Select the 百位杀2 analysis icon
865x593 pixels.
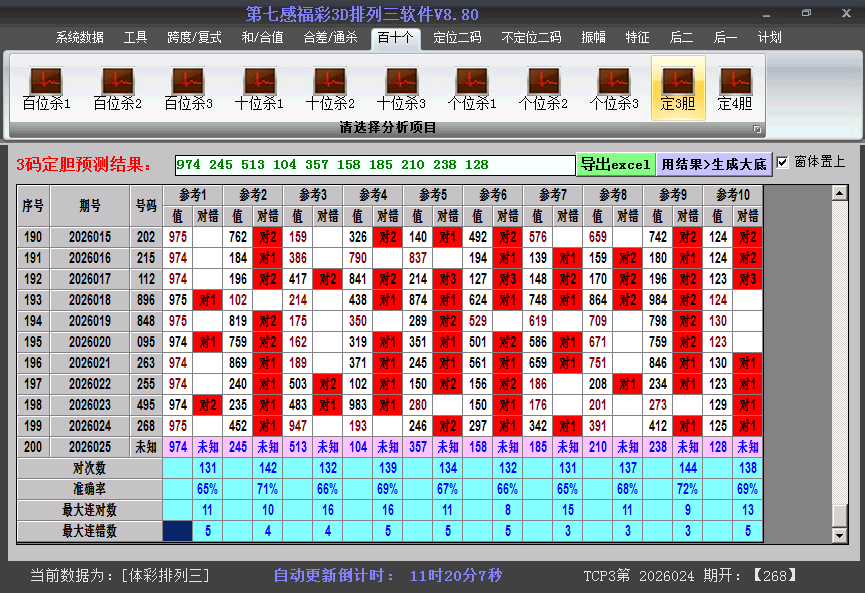(117, 88)
